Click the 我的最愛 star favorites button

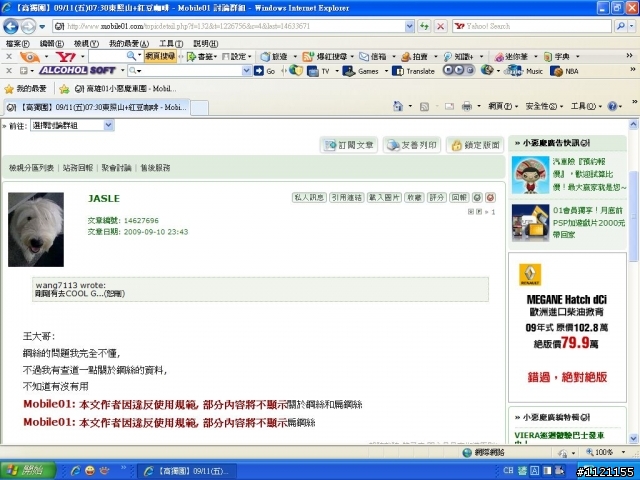25,89
